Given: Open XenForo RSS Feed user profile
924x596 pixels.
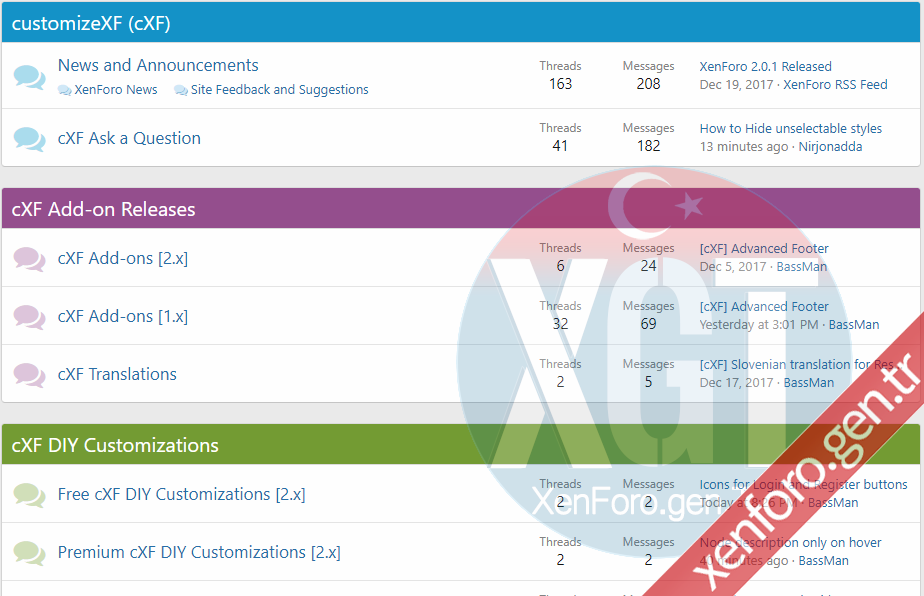Looking at the screenshot, I should (835, 84).
